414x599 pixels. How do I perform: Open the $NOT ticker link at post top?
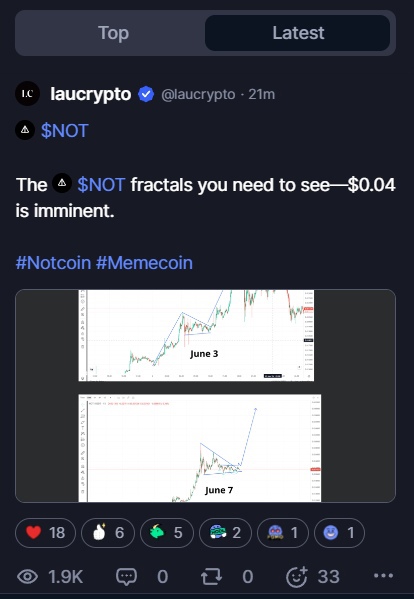[65, 131]
